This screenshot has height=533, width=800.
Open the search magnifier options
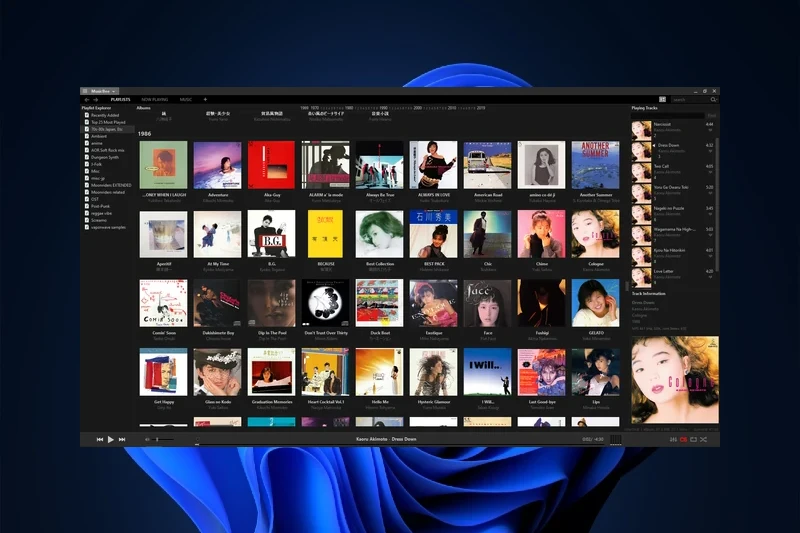coord(714,99)
